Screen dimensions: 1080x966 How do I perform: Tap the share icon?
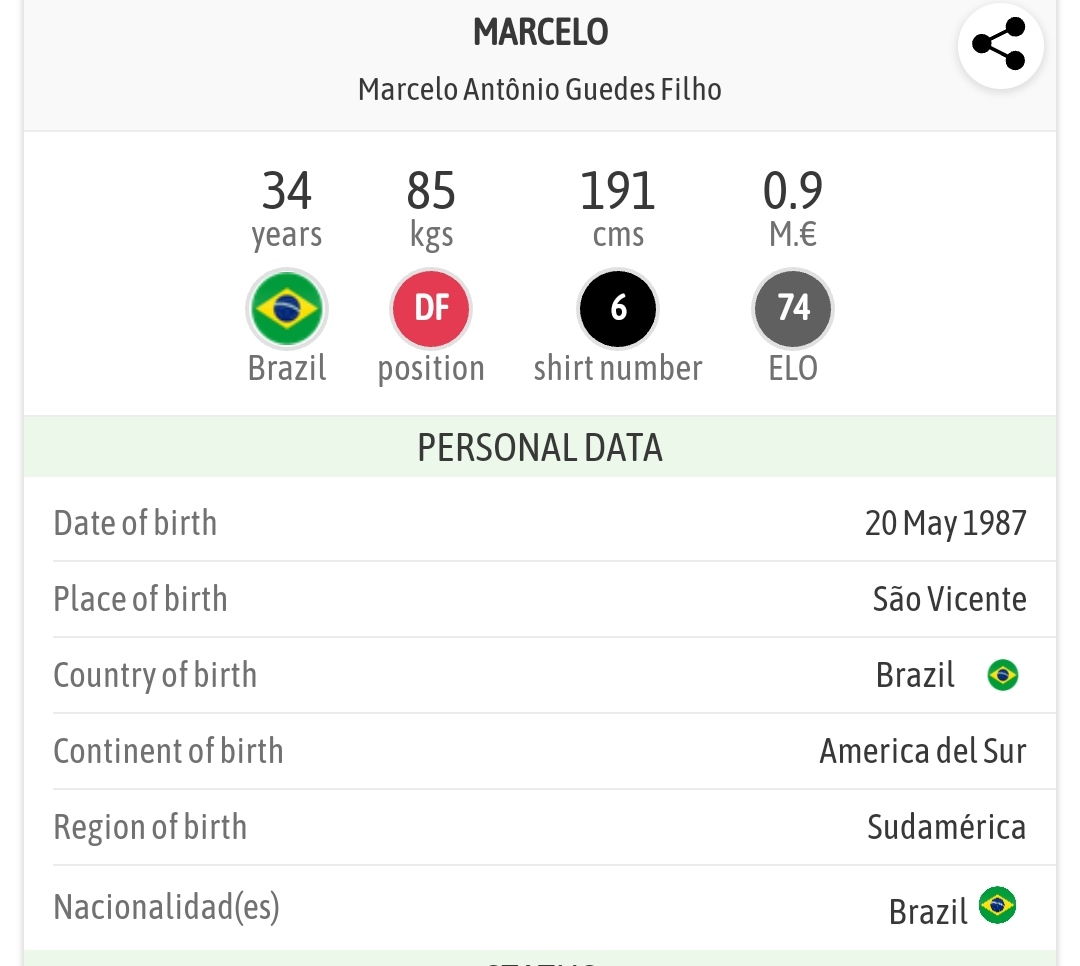pos(1000,45)
